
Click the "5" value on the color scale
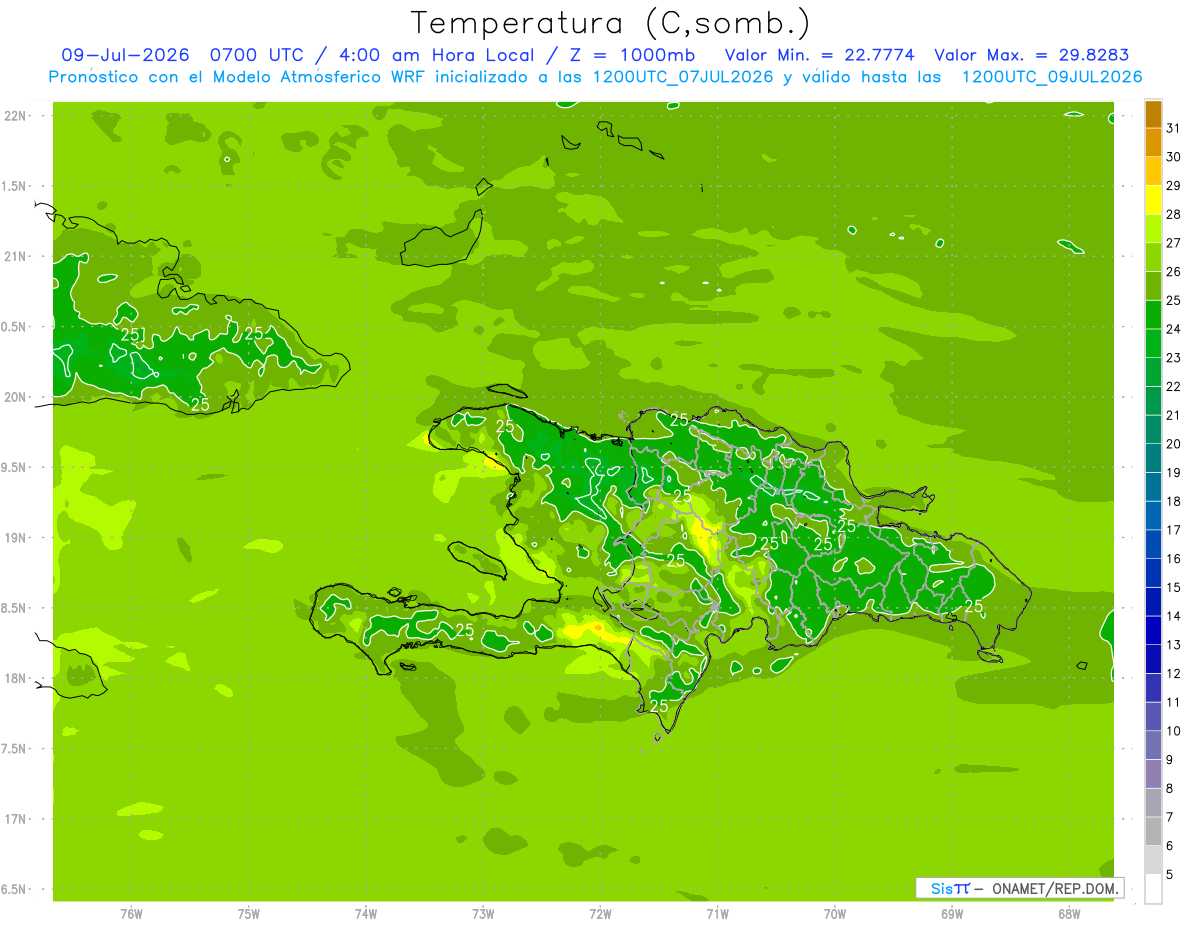1170,874
